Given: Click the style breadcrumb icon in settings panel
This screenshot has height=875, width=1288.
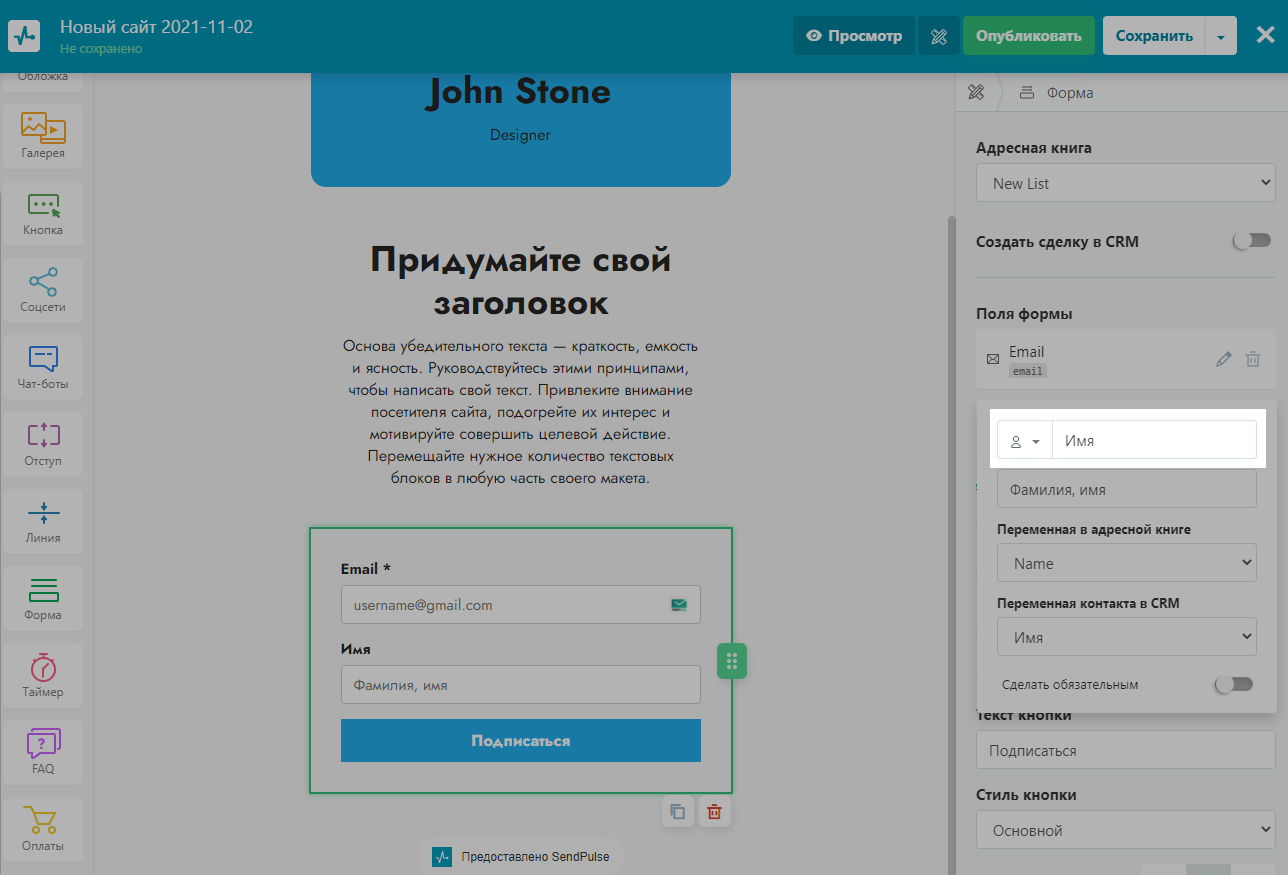Looking at the screenshot, I should 976,93.
